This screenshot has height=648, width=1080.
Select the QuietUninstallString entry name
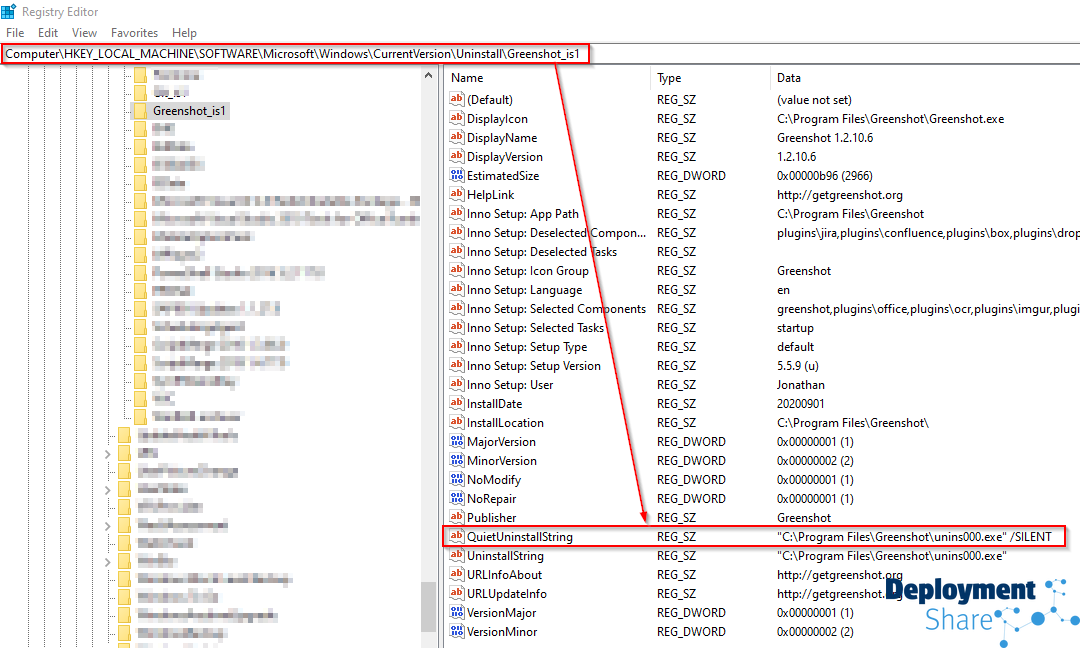pos(520,536)
